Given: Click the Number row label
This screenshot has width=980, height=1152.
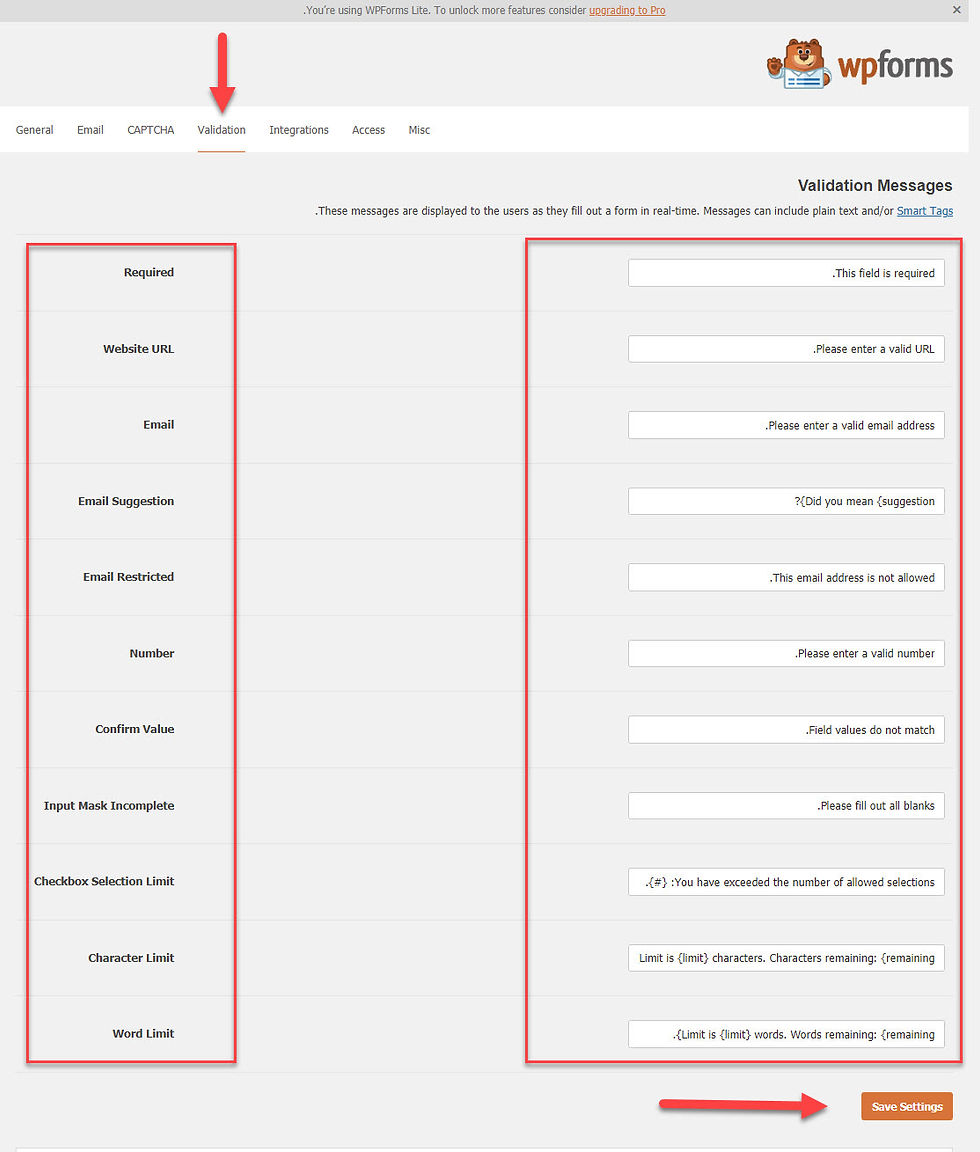Looking at the screenshot, I should 151,653.
